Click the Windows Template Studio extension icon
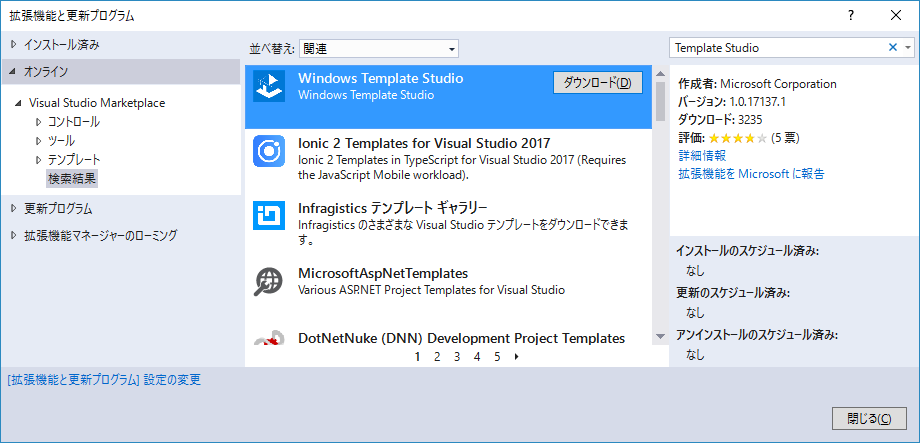Screen dimensions: 920x443 (269, 86)
